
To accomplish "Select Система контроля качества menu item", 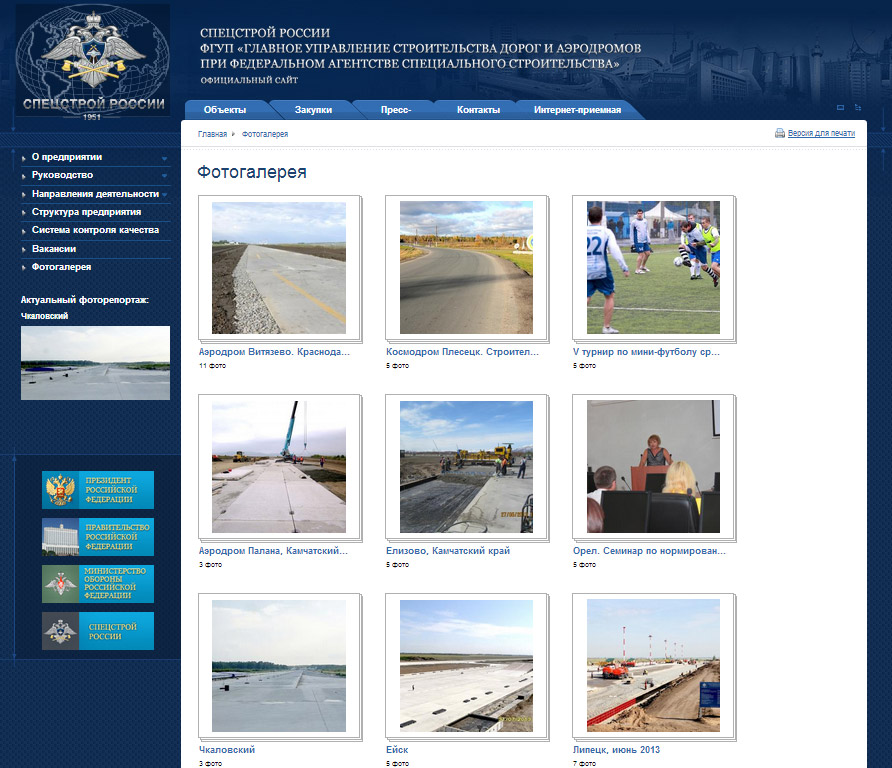I will [x=96, y=230].
